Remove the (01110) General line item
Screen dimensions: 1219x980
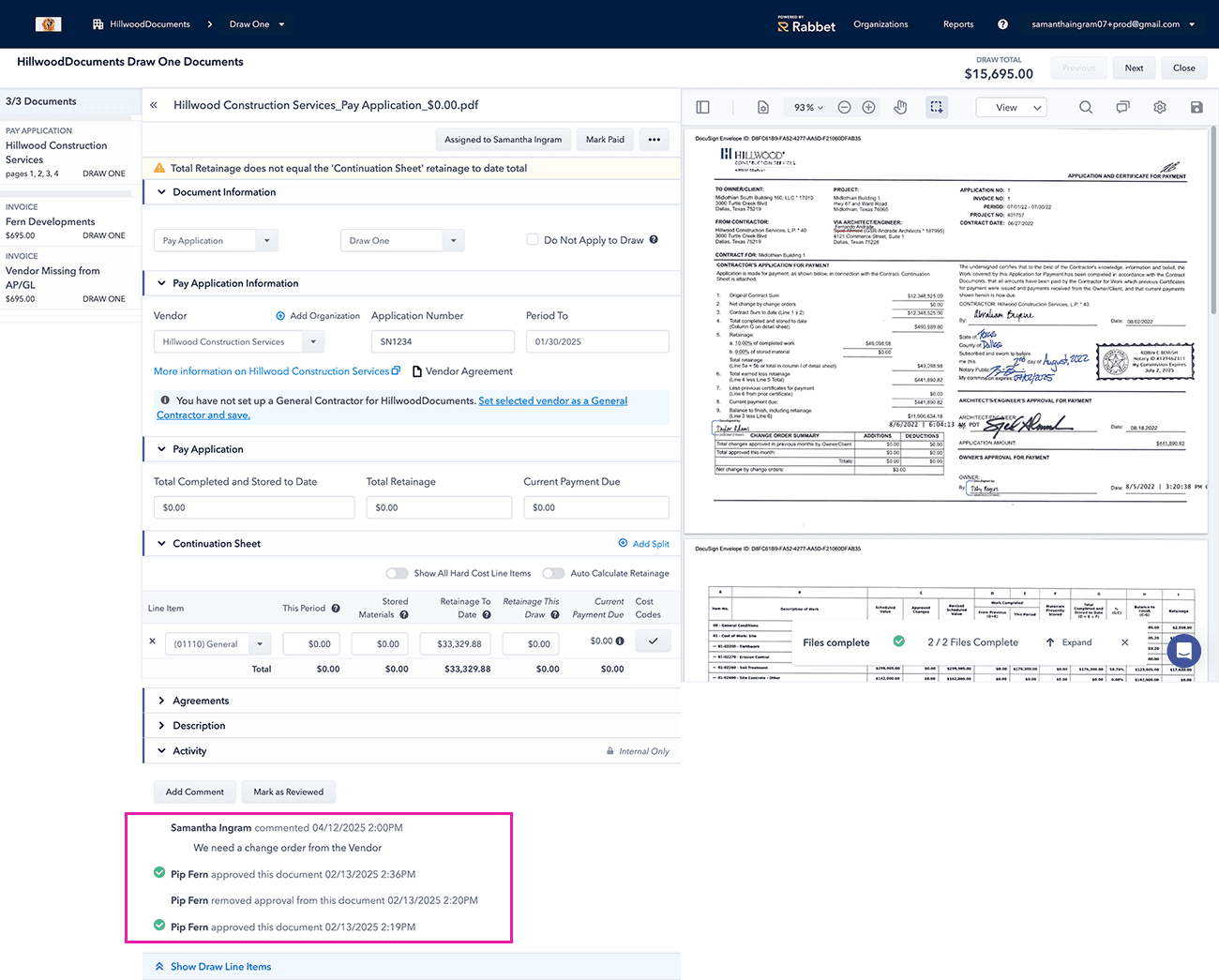click(152, 641)
